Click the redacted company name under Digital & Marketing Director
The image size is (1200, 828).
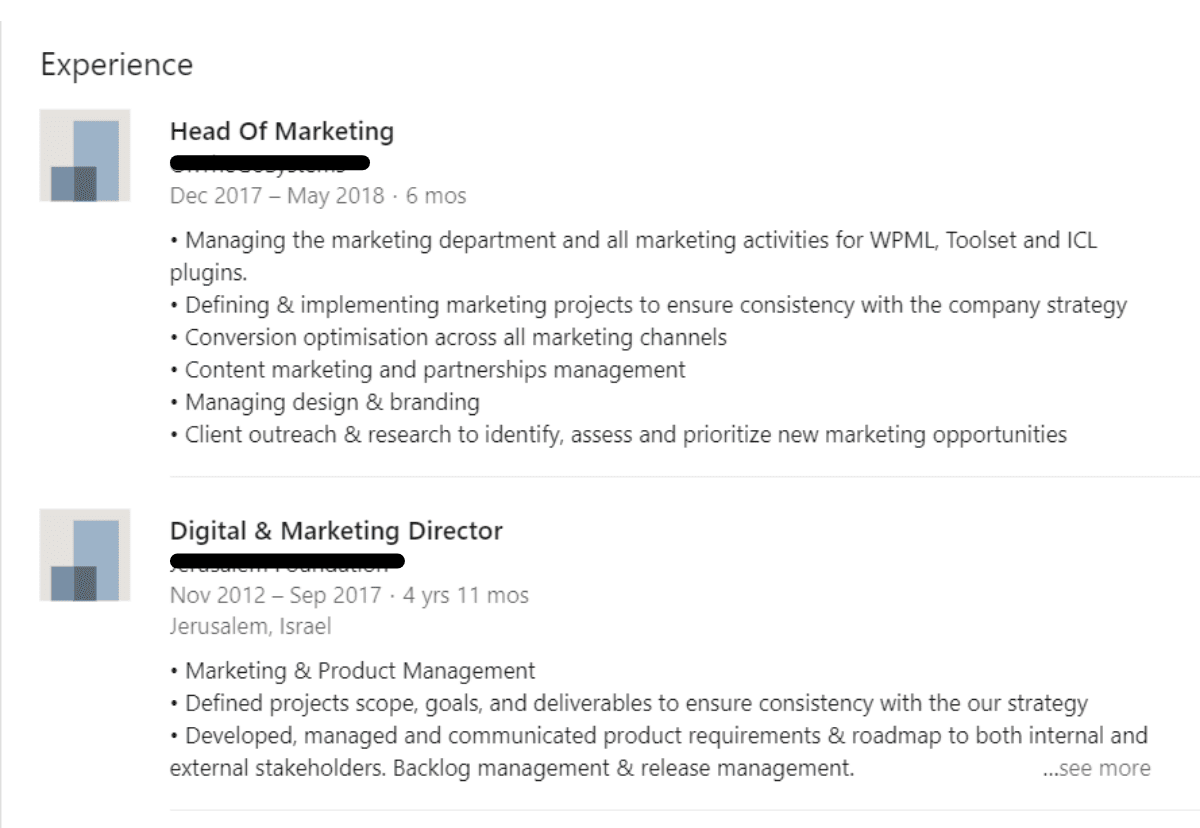tap(287, 562)
